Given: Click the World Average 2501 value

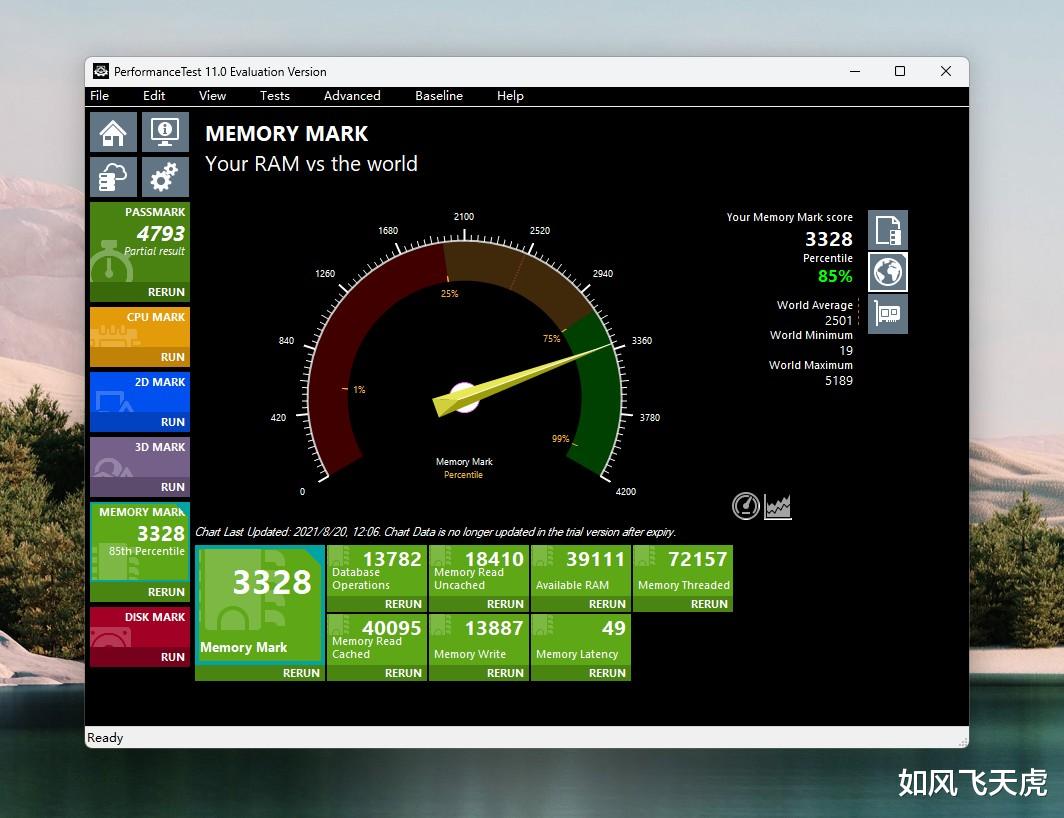Looking at the screenshot, I should click(838, 320).
